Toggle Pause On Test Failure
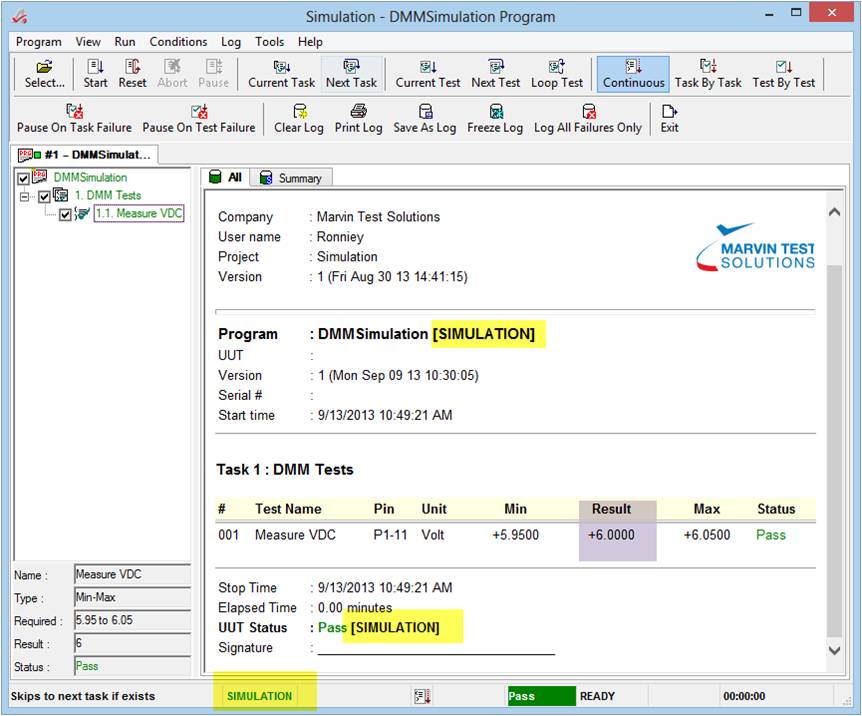 tap(199, 118)
